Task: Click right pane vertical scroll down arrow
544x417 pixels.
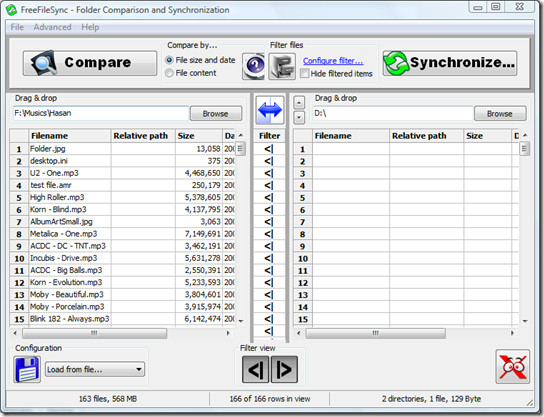Action: coord(525,321)
